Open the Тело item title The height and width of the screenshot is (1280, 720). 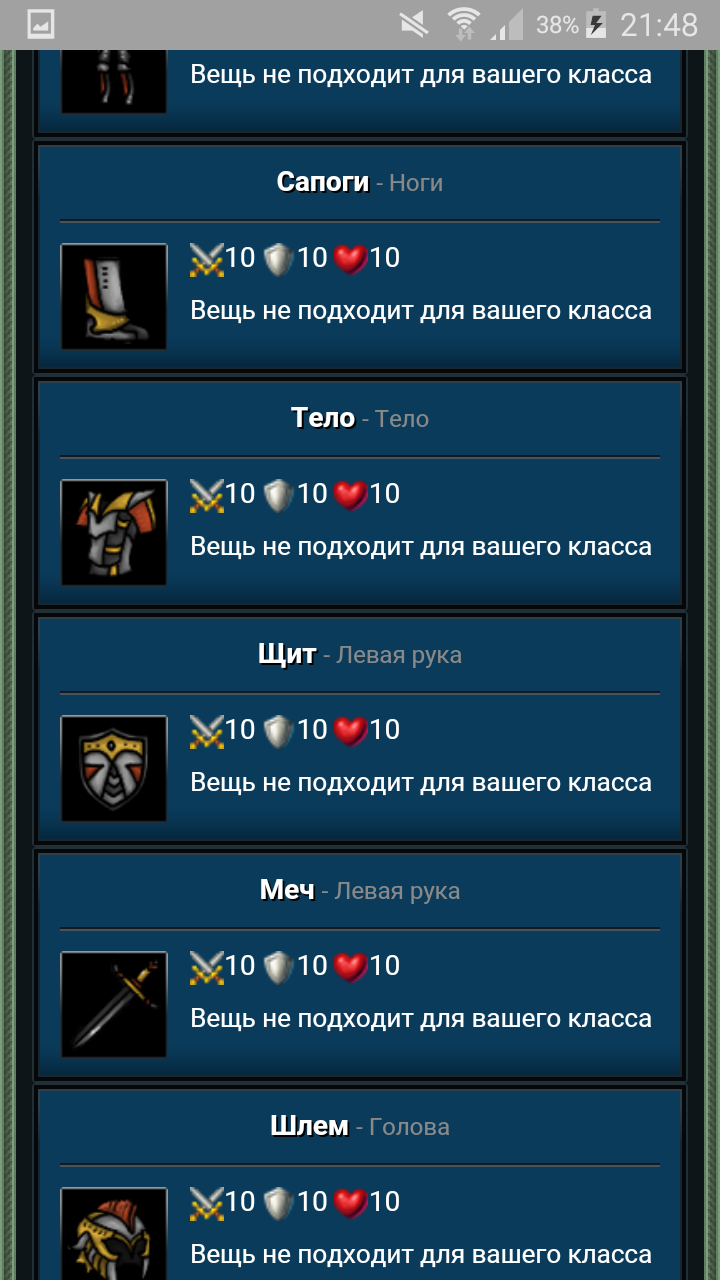323,418
